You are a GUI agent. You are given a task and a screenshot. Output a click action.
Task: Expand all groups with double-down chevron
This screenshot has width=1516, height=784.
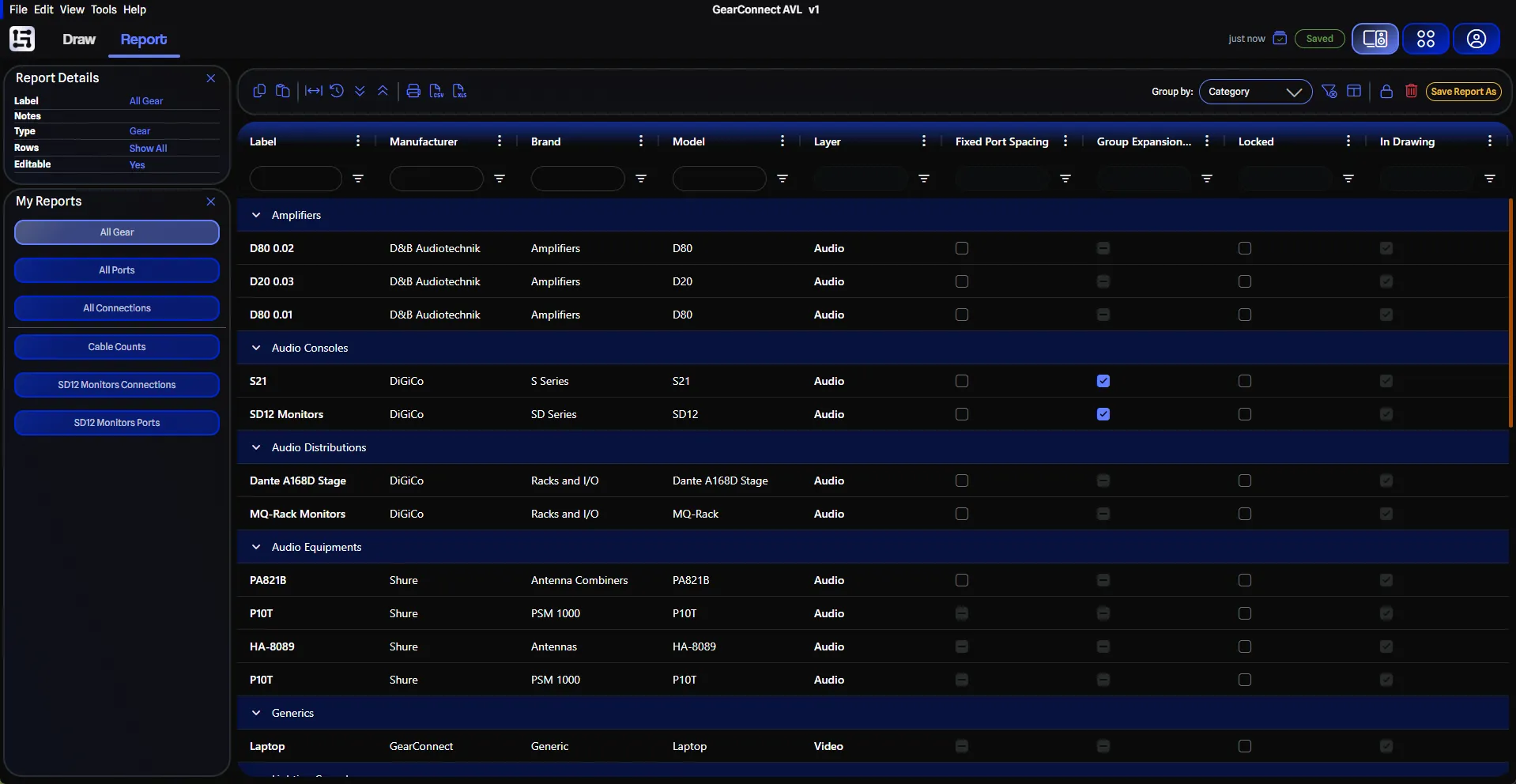click(x=360, y=91)
